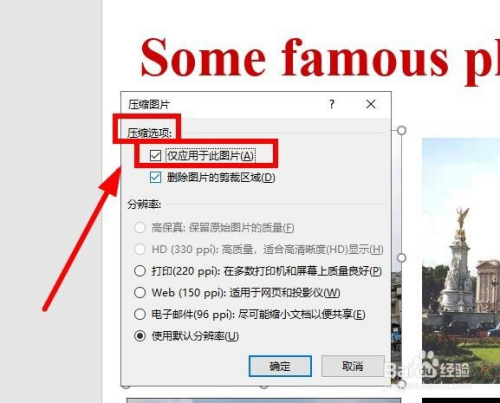500x403 pixels.
Task: Click the 取消 button
Action: pyautogui.click(x=353, y=366)
